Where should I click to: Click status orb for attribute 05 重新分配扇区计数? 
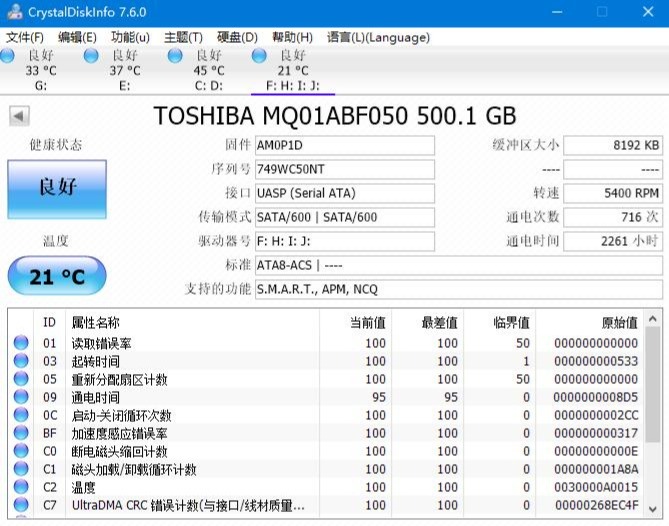pyautogui.click(x=21, y=380)
